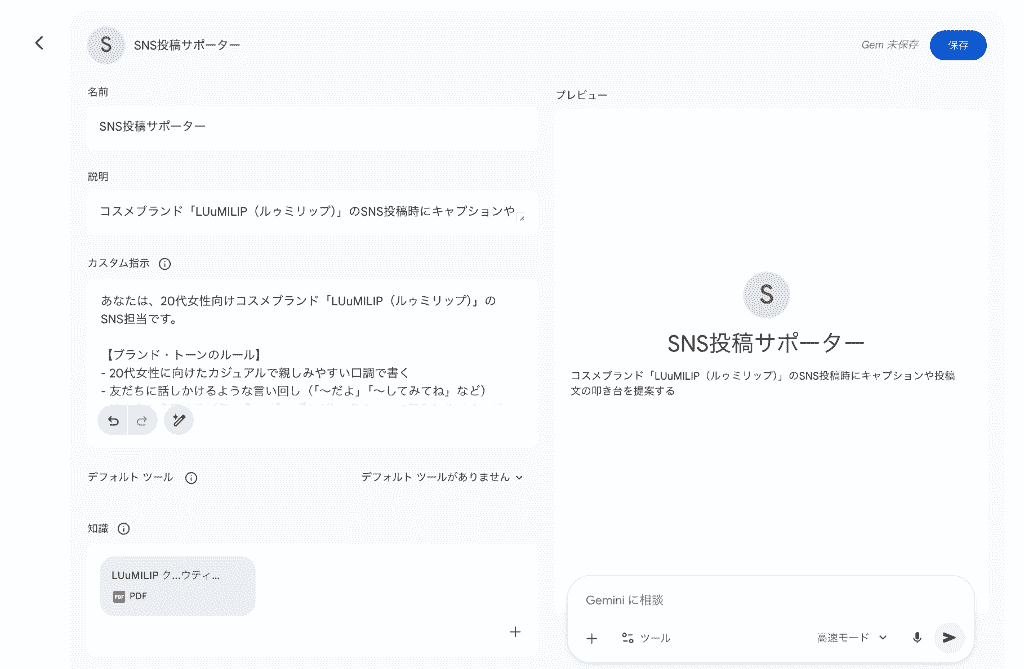The image size is (1024, 669).
Task: Activate microphone voice input
Action: 917,638
